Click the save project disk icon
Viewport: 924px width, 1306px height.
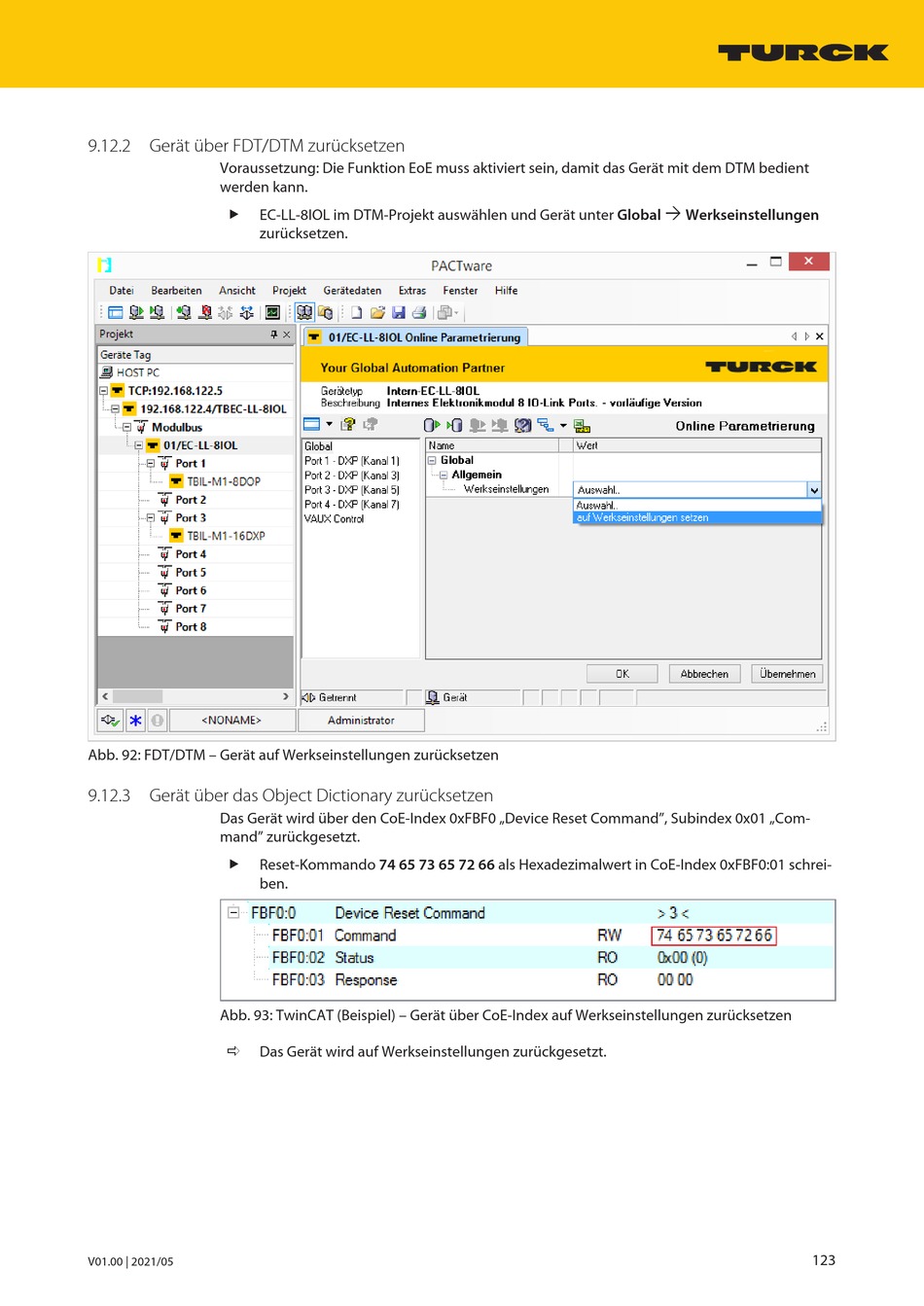click(x=399, y=313)
